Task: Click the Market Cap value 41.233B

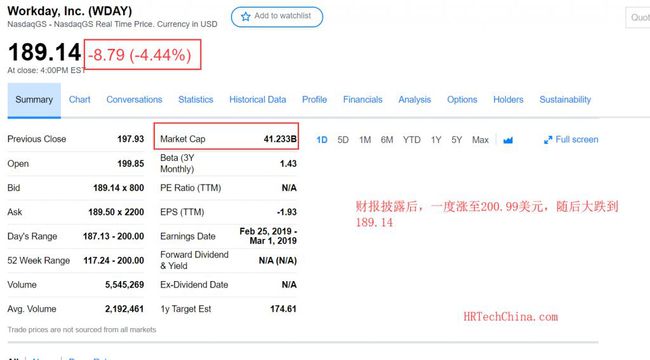Action: click(x=280, y=139)
